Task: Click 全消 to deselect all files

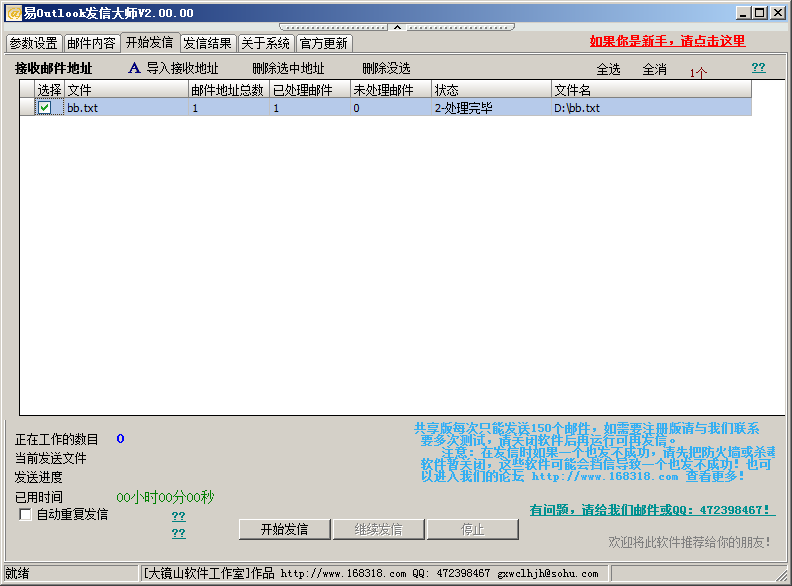Action: (x=654, y=70)
